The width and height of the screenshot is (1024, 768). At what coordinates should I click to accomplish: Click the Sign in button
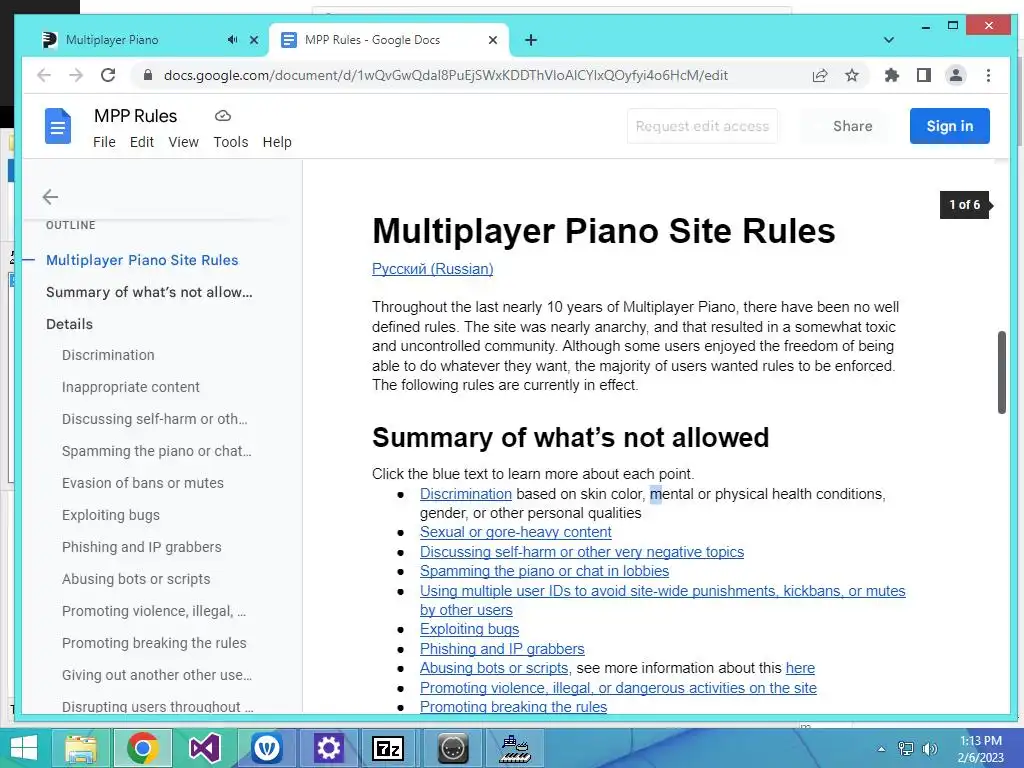(950, 126)
